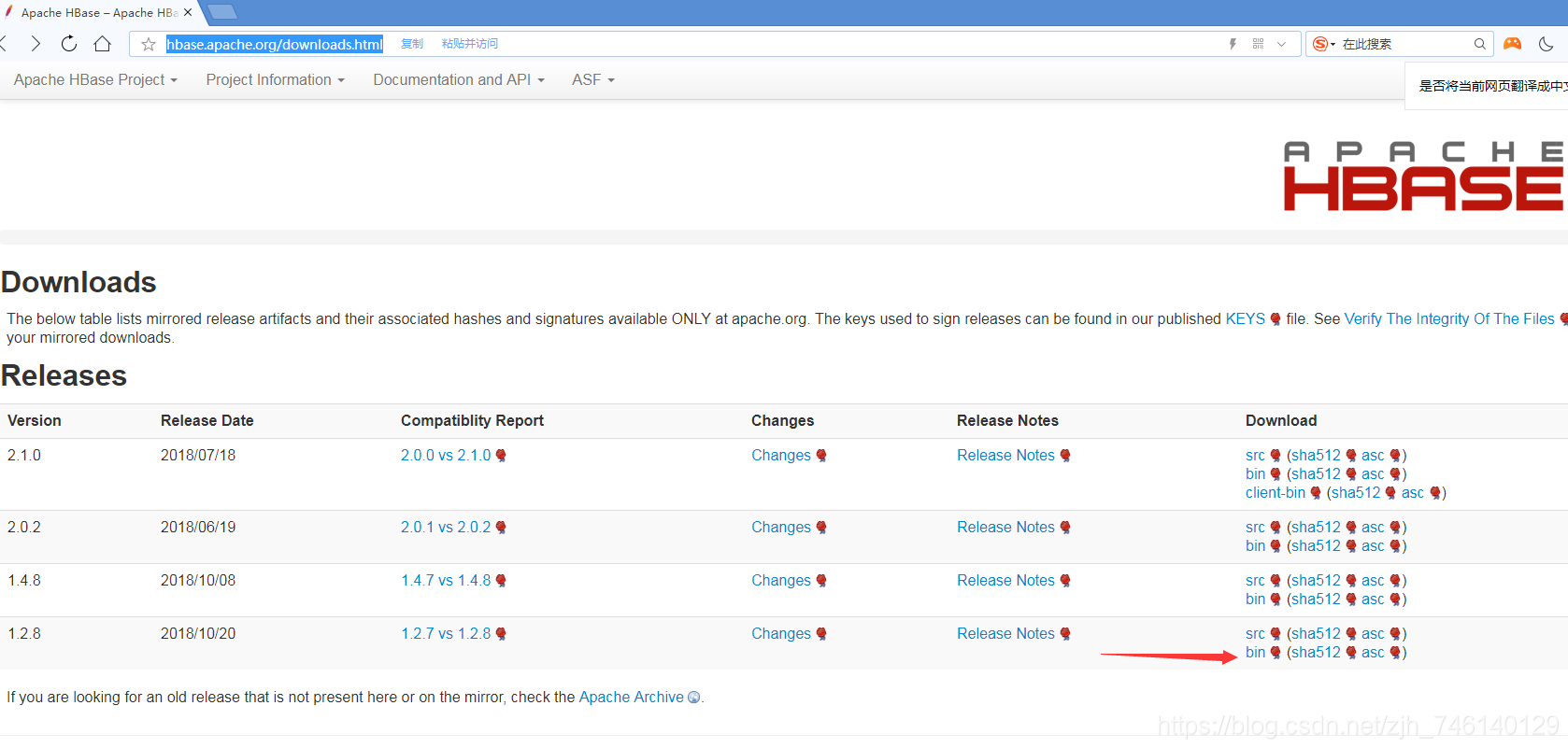Open the 1.2.7 vs 1.2.8 compatibility report
Screen dimensions: 1568x748
(x=446, y=633)
